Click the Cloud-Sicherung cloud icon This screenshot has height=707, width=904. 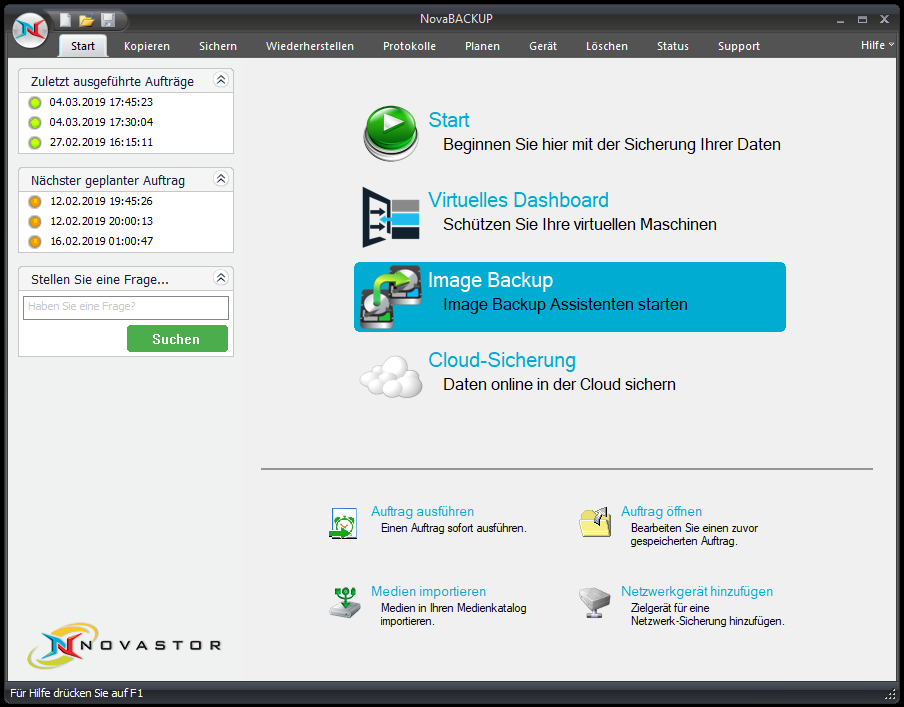click(x=391, y=377)
